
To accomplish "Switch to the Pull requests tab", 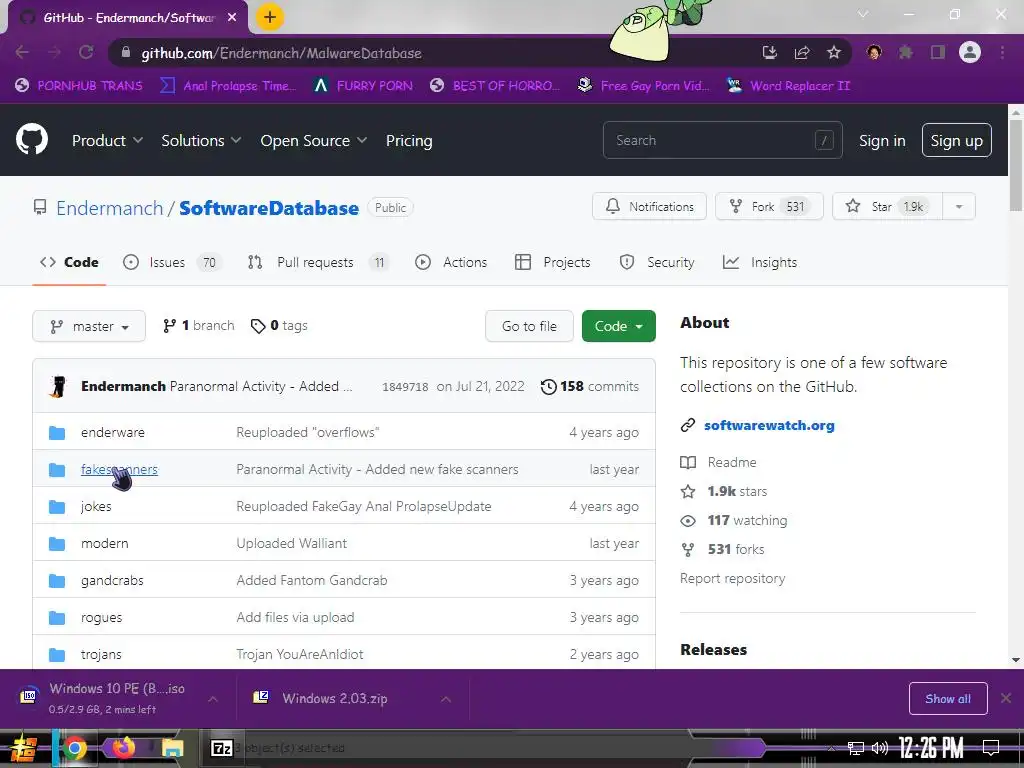I will click(318, 262).
